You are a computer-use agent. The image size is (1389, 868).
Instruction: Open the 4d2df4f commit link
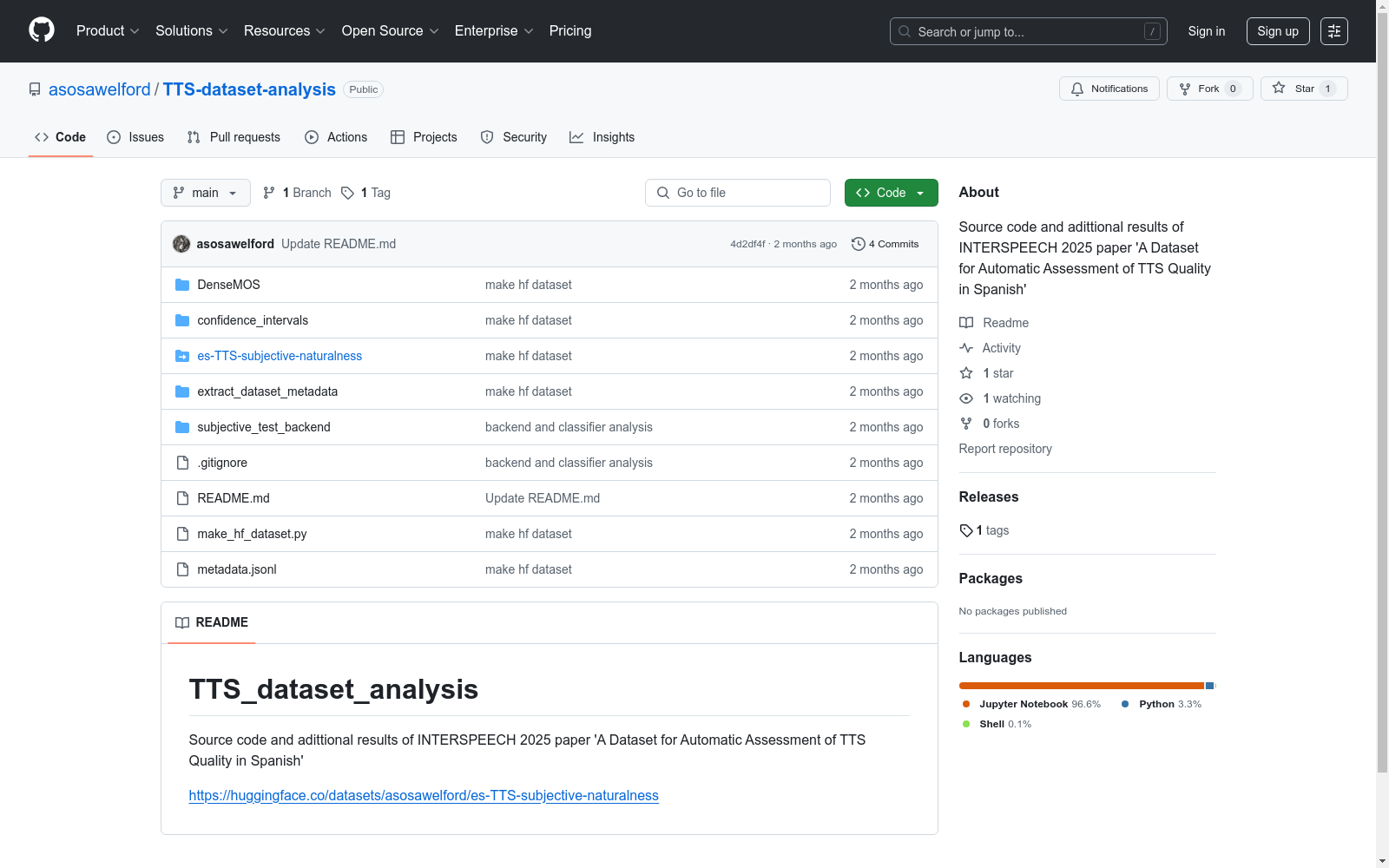tap(747, 244)
